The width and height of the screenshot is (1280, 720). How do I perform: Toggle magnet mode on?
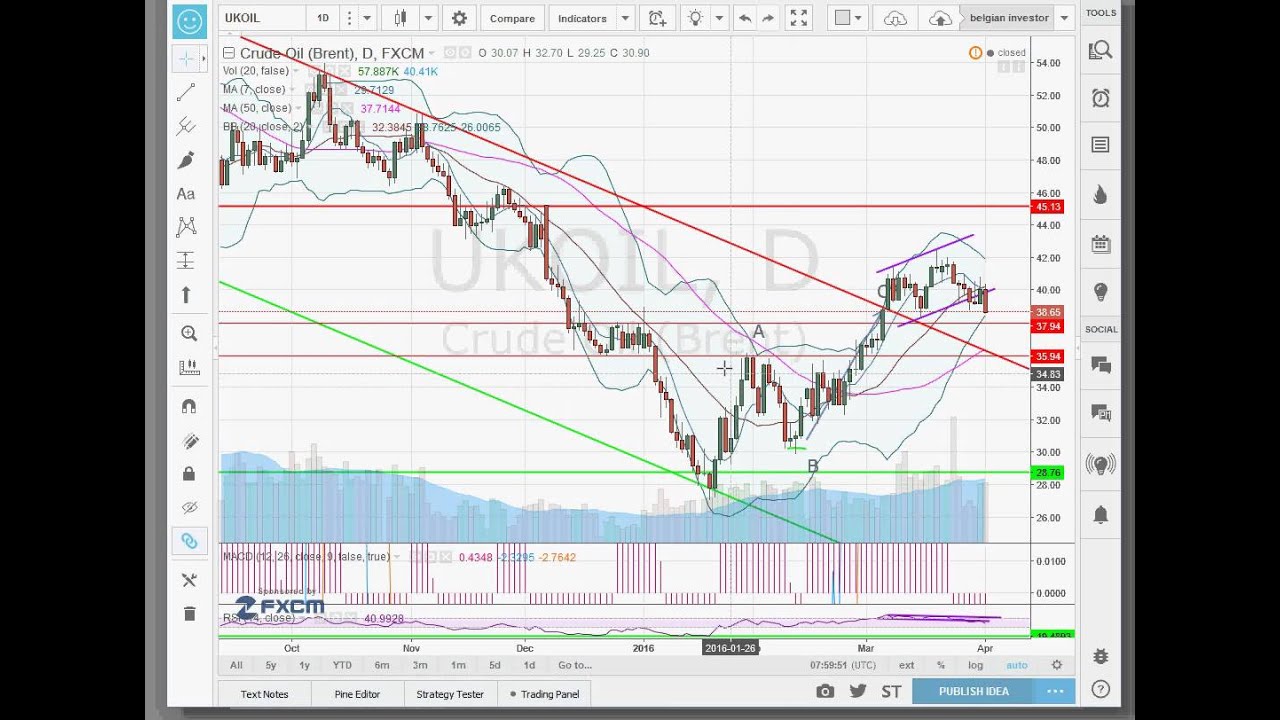(188, 406)
